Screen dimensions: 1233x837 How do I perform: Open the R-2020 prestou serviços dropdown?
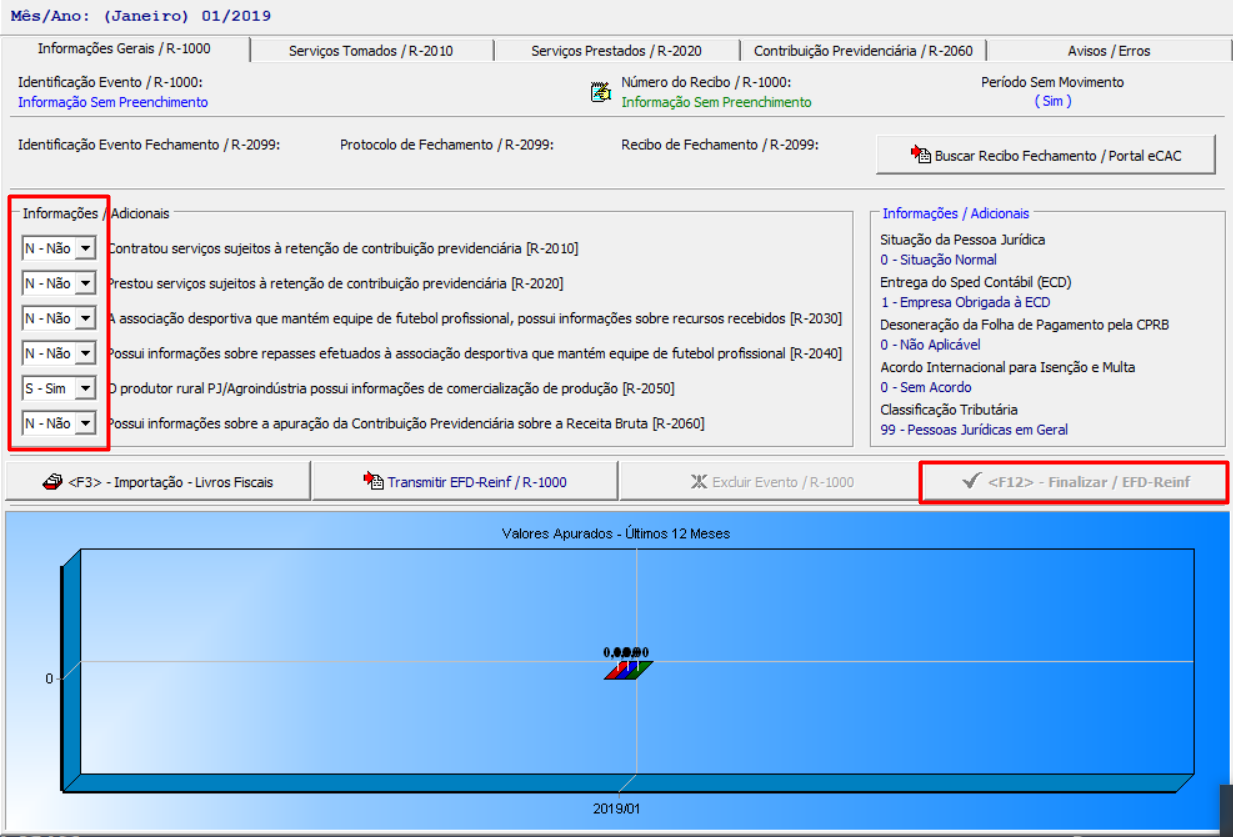tap(85, 284)
